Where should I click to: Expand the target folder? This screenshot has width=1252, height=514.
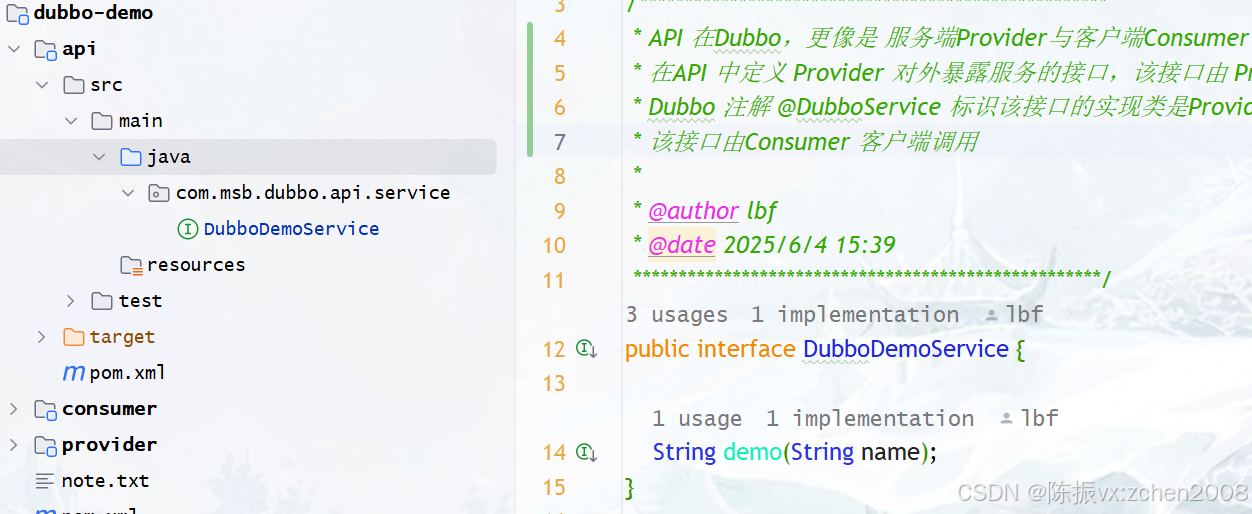click(x=42, y=337)
